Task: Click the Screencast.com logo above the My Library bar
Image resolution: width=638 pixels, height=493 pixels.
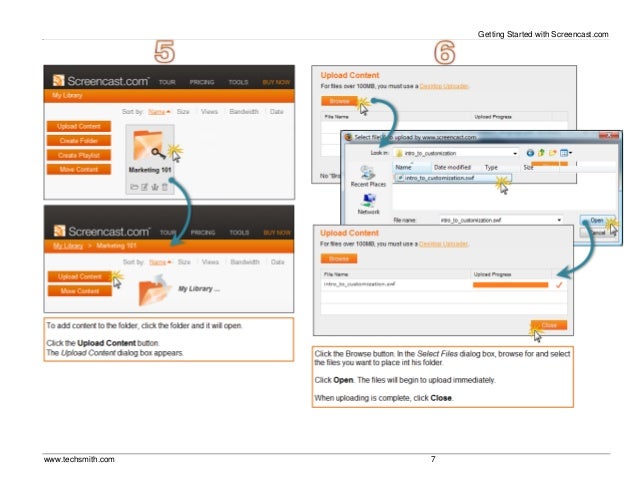Action: pos(101,81)
